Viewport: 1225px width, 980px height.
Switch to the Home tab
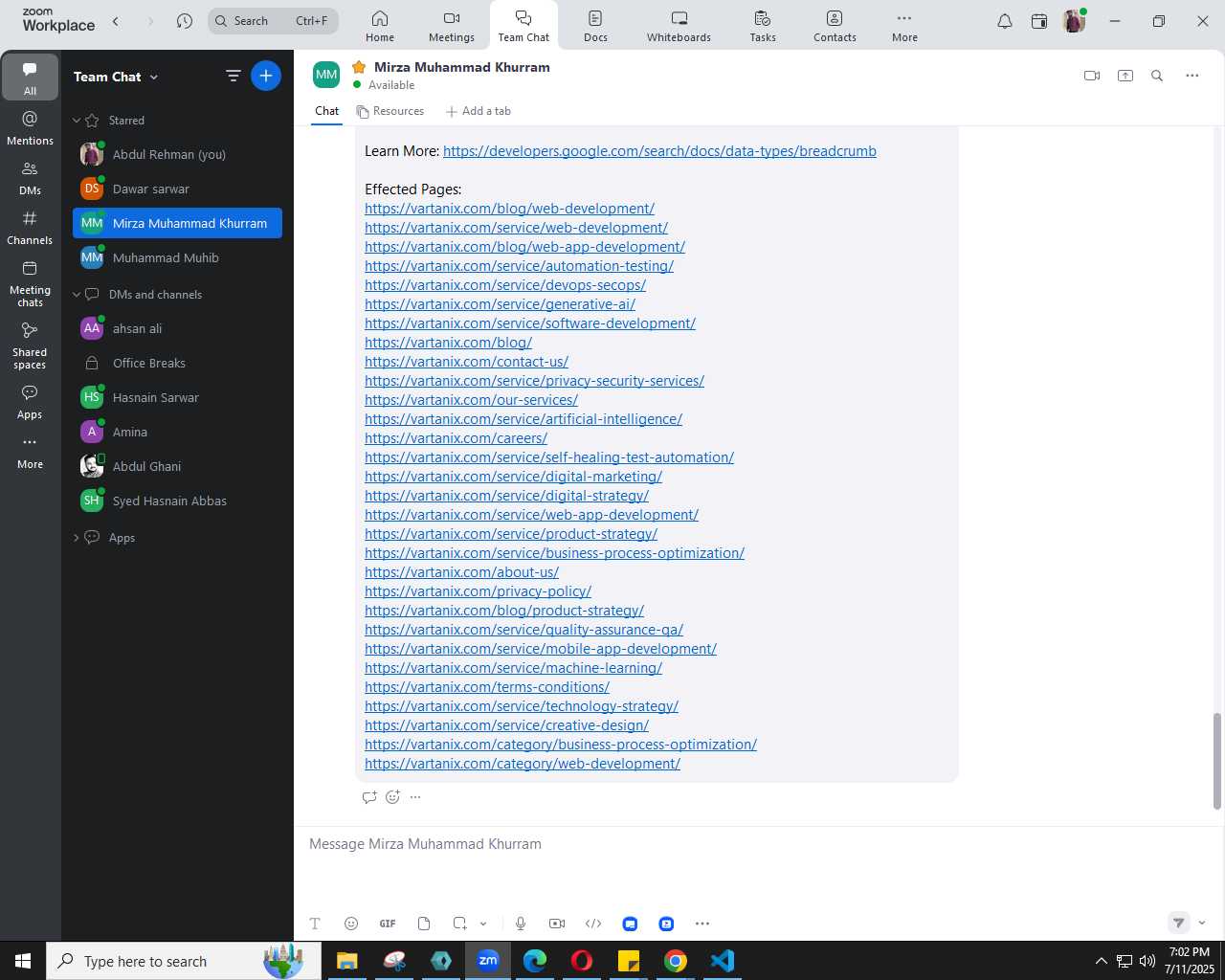[x=380, y=26]
